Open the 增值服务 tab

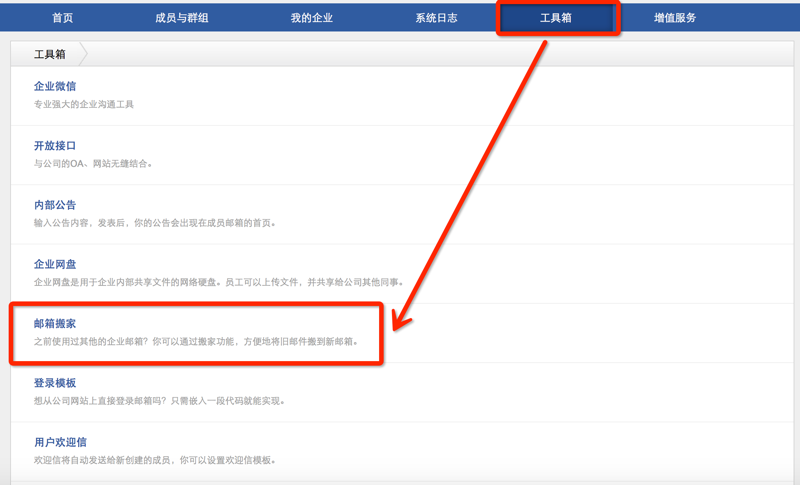(675, 18)
